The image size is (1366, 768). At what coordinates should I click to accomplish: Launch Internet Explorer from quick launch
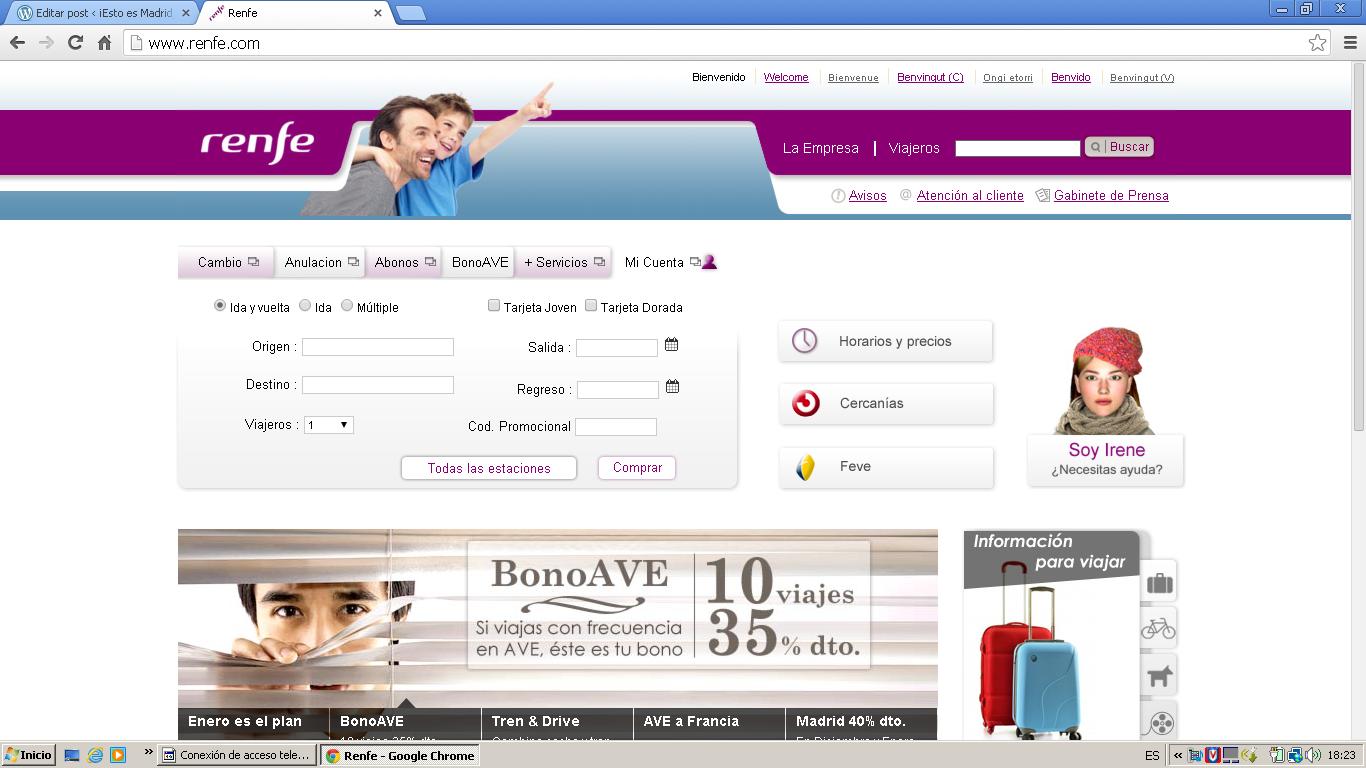95,755
